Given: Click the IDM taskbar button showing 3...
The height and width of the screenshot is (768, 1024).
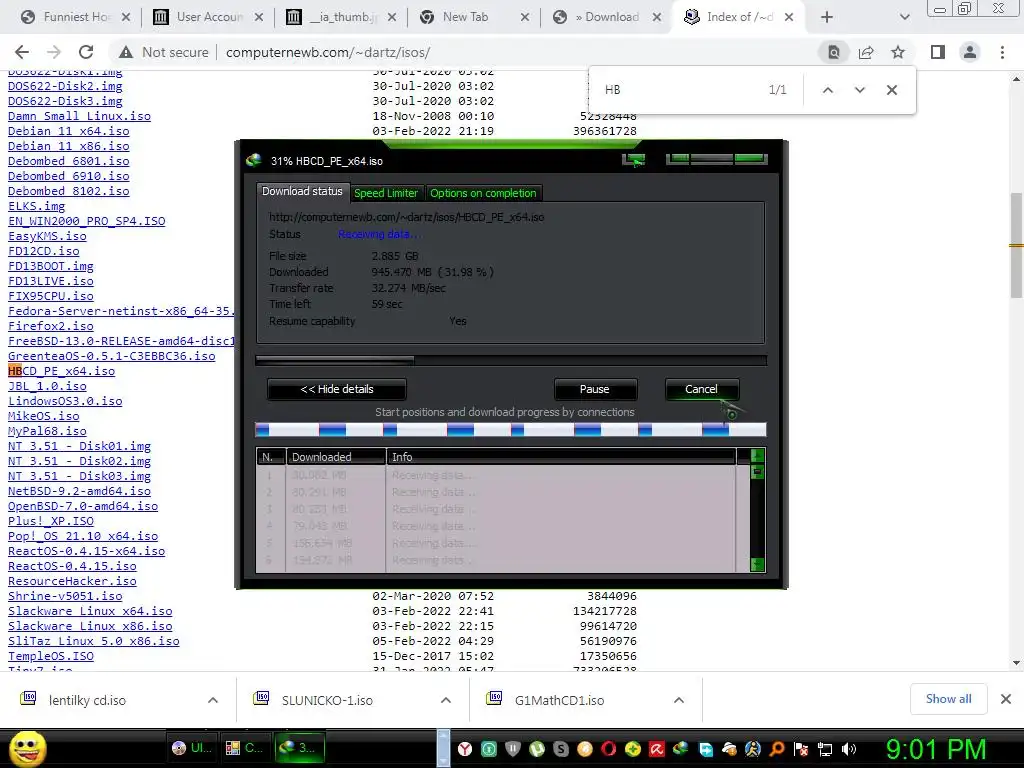Looking at the screenshot, I should coord(301,748).
